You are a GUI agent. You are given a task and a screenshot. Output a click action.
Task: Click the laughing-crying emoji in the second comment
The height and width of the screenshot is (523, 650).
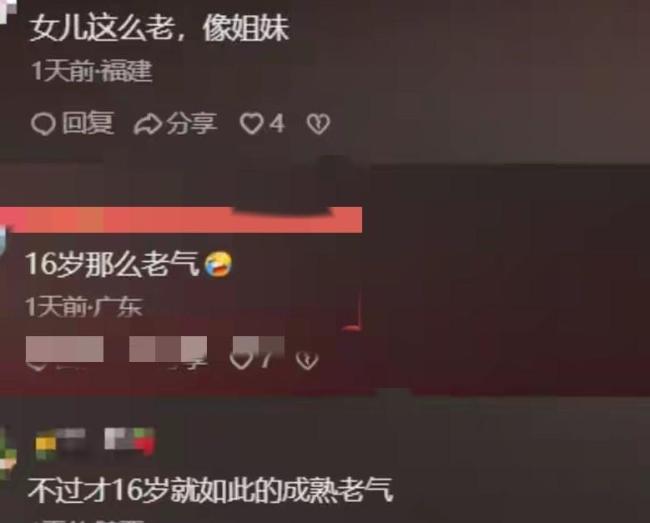click(x=218, y=264)
